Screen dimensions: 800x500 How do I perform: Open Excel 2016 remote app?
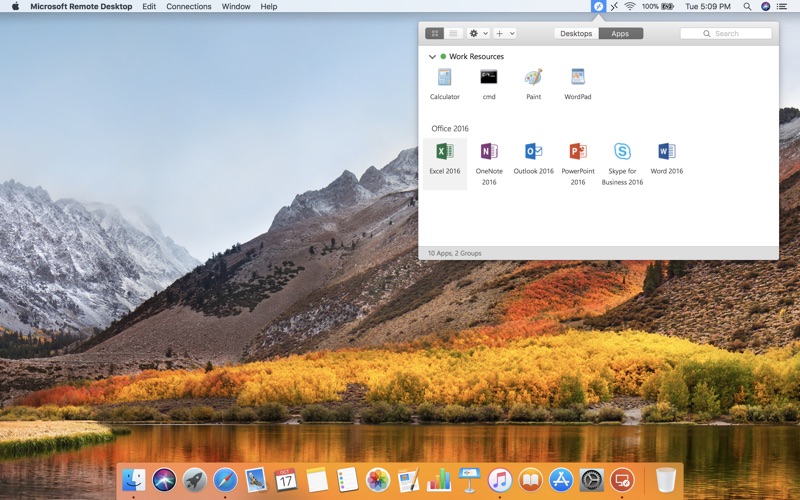pos(445,152)
